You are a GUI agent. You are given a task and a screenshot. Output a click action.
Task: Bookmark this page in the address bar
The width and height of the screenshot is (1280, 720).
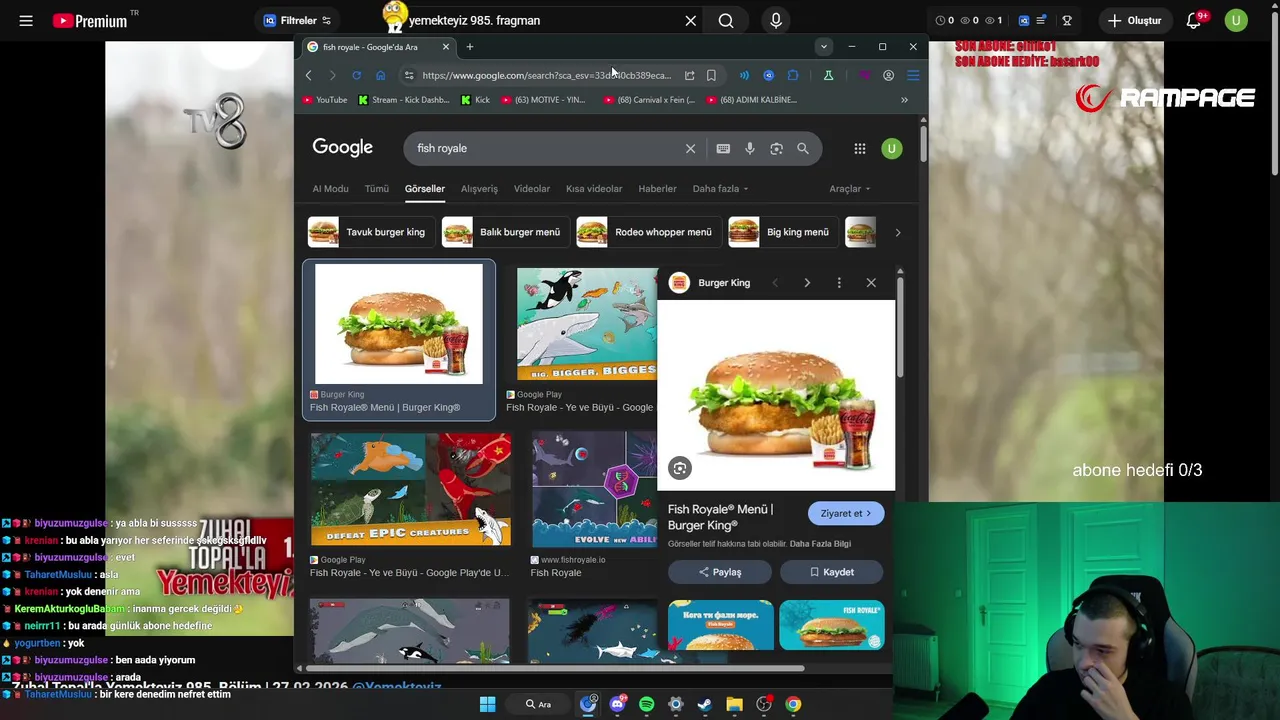[x=711, y=75]
